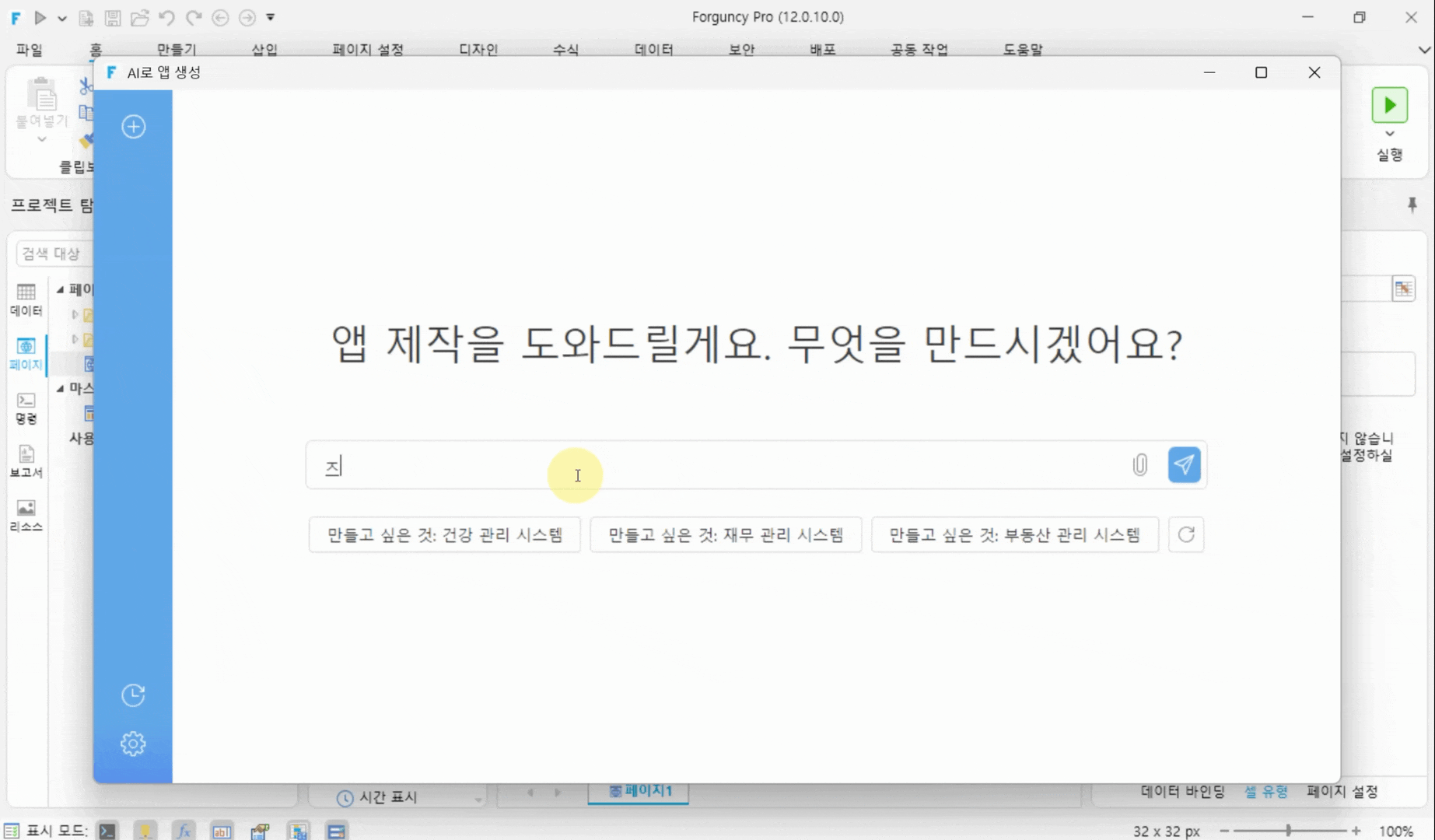Toggle the highlight display mode icon
The width and height of the screenshot is (1435, 840).
click(145, 831)
